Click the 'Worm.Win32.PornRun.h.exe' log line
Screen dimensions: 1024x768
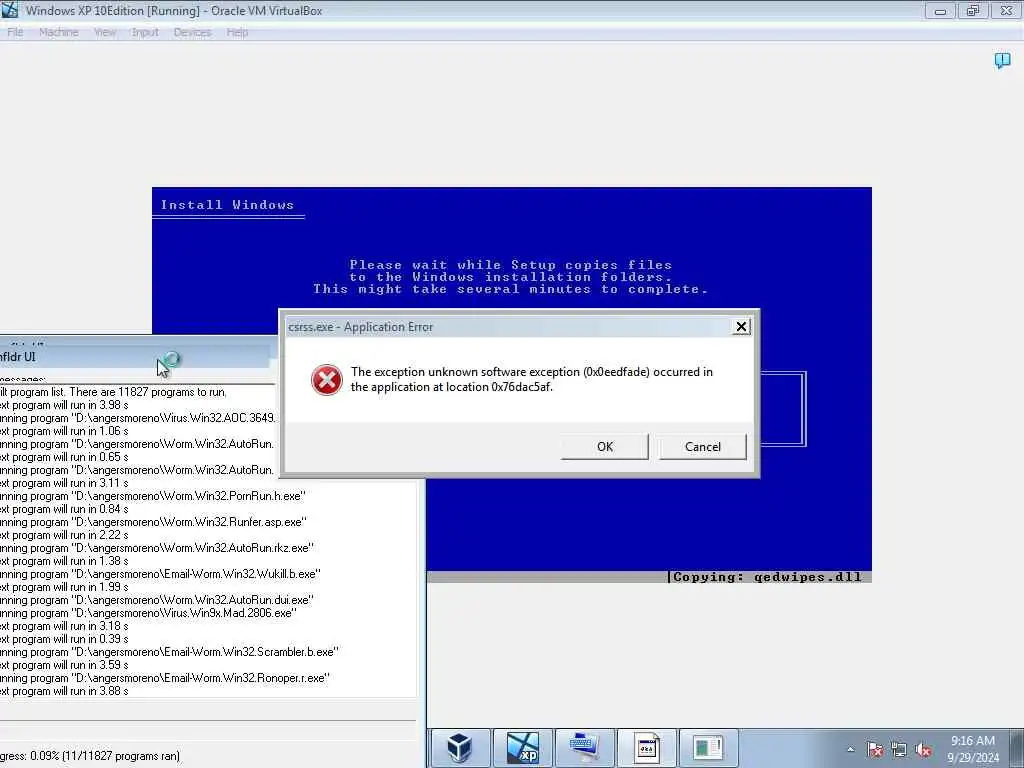coord(153,496)
